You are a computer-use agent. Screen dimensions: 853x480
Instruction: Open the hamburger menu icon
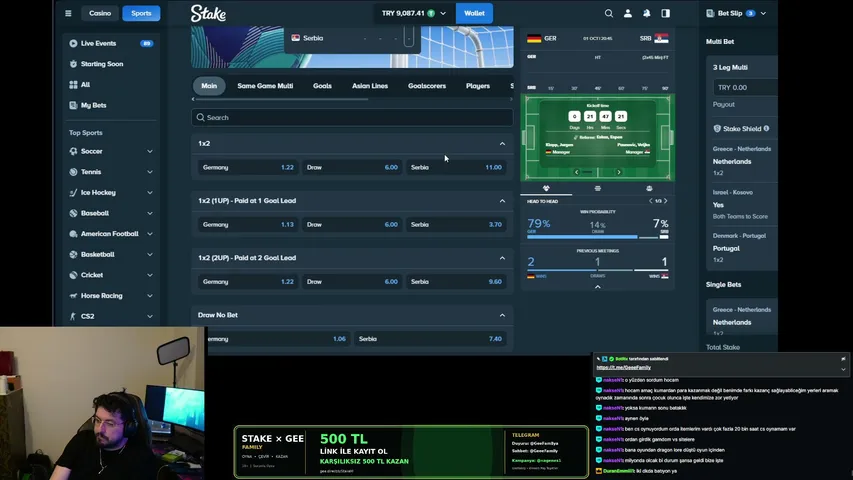point(68,13)
